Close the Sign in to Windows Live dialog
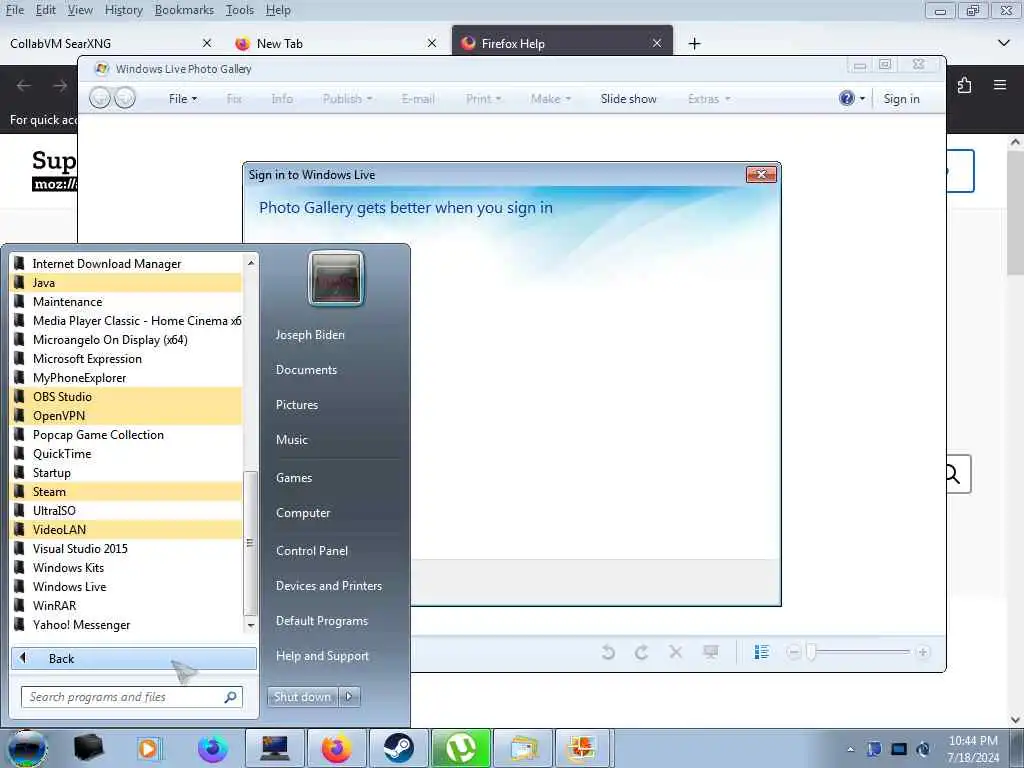This screenshot has height=768, width=1024. click(x=761, y=174)
